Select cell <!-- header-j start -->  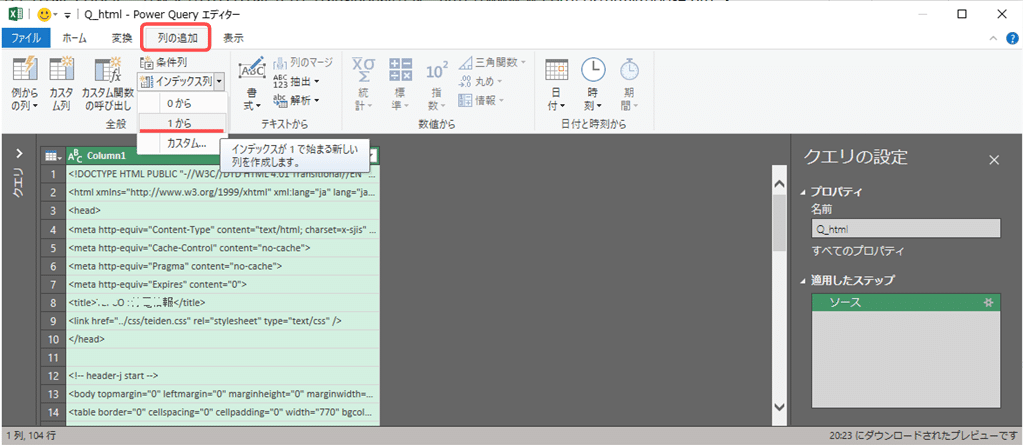click(x=222, y=376)
